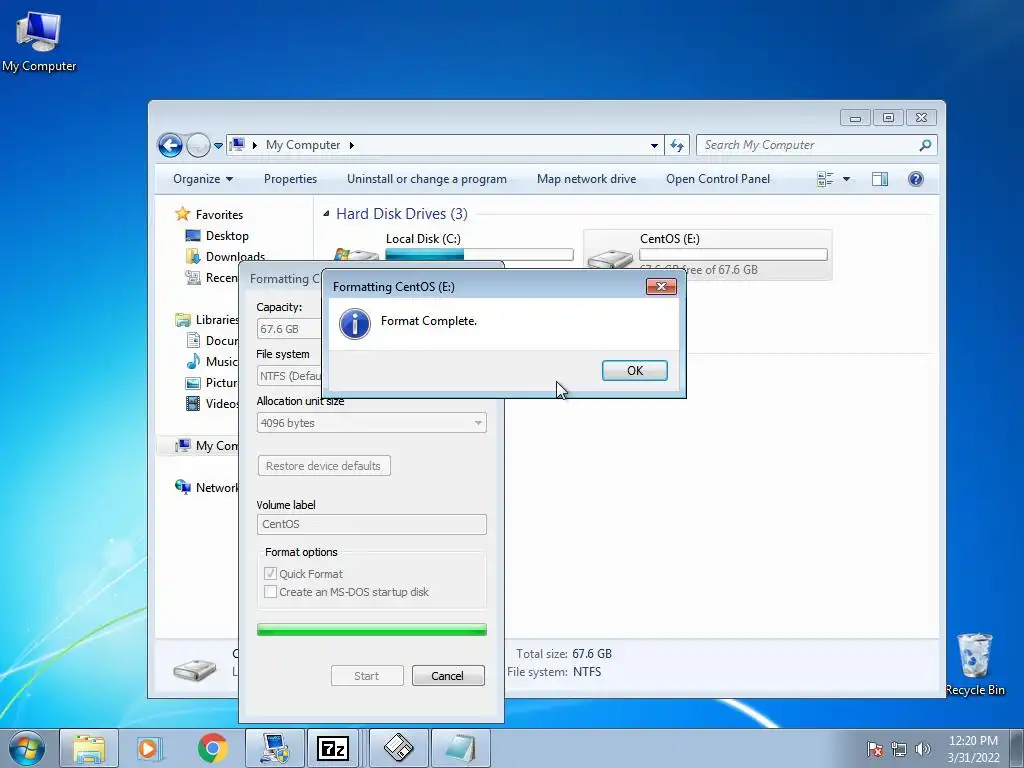Click the Windows Start orb
This screenshot has width=1024, height=768.
(x=27, y=748)
